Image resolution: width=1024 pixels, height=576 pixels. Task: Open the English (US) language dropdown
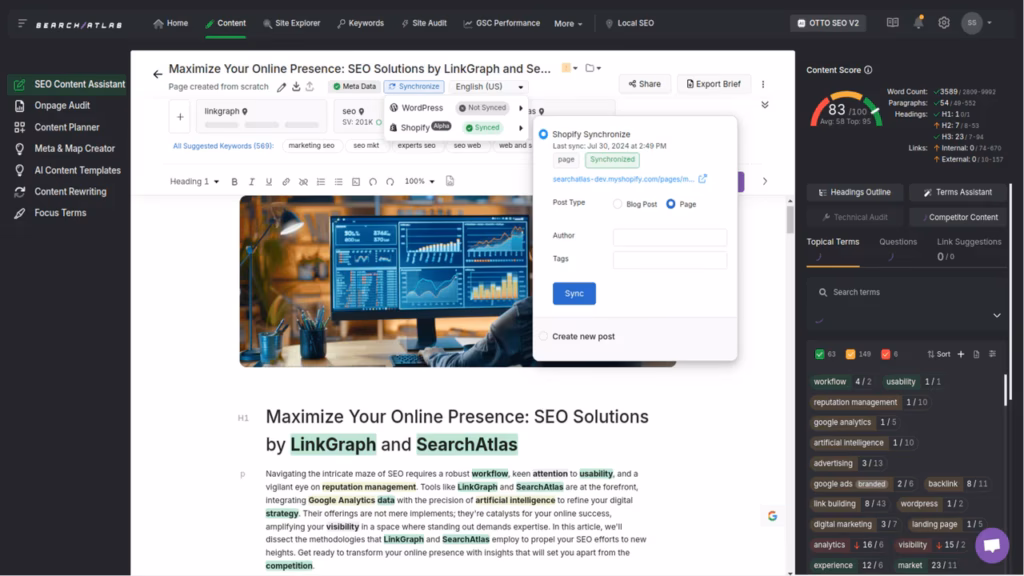(489, 87)
